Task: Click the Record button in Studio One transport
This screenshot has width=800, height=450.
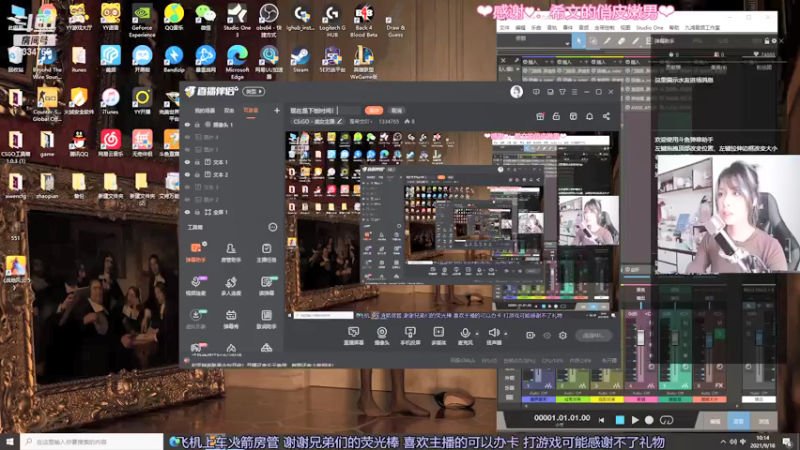Action: (649, 420)
